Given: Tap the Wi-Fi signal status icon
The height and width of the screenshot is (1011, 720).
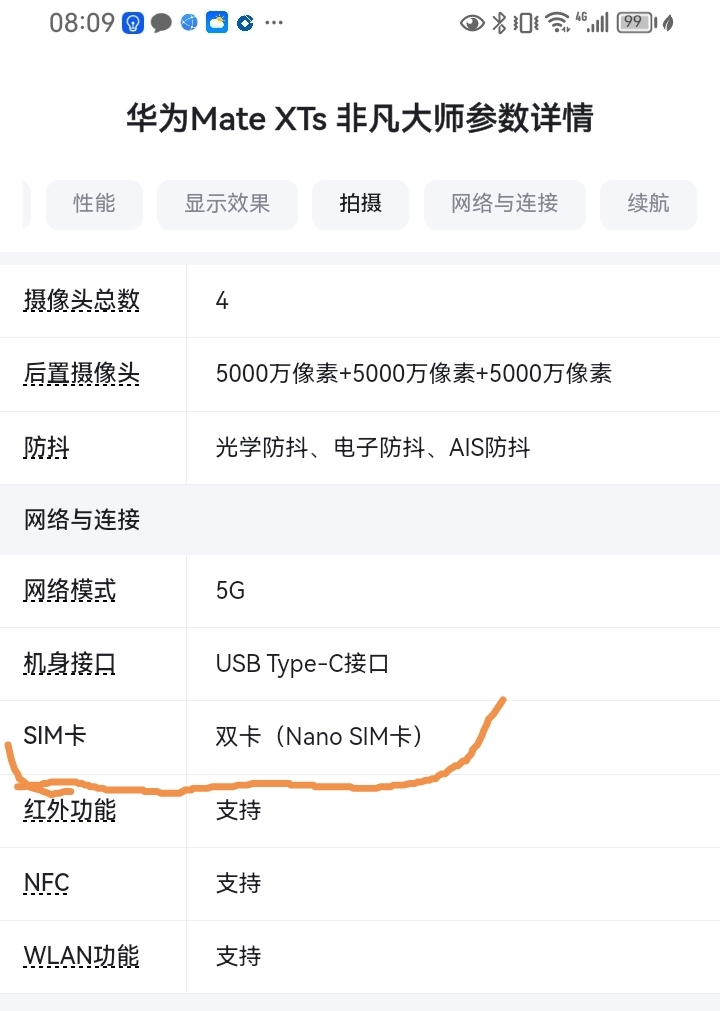Looking at the screenshot, I should tap(557, 23).
